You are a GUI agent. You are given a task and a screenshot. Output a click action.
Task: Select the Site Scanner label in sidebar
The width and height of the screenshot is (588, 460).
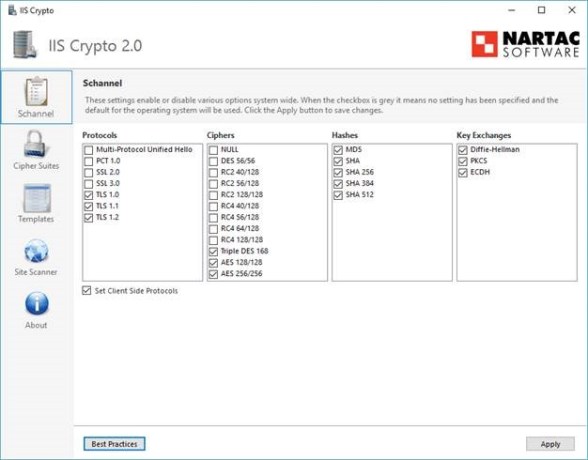36,272
